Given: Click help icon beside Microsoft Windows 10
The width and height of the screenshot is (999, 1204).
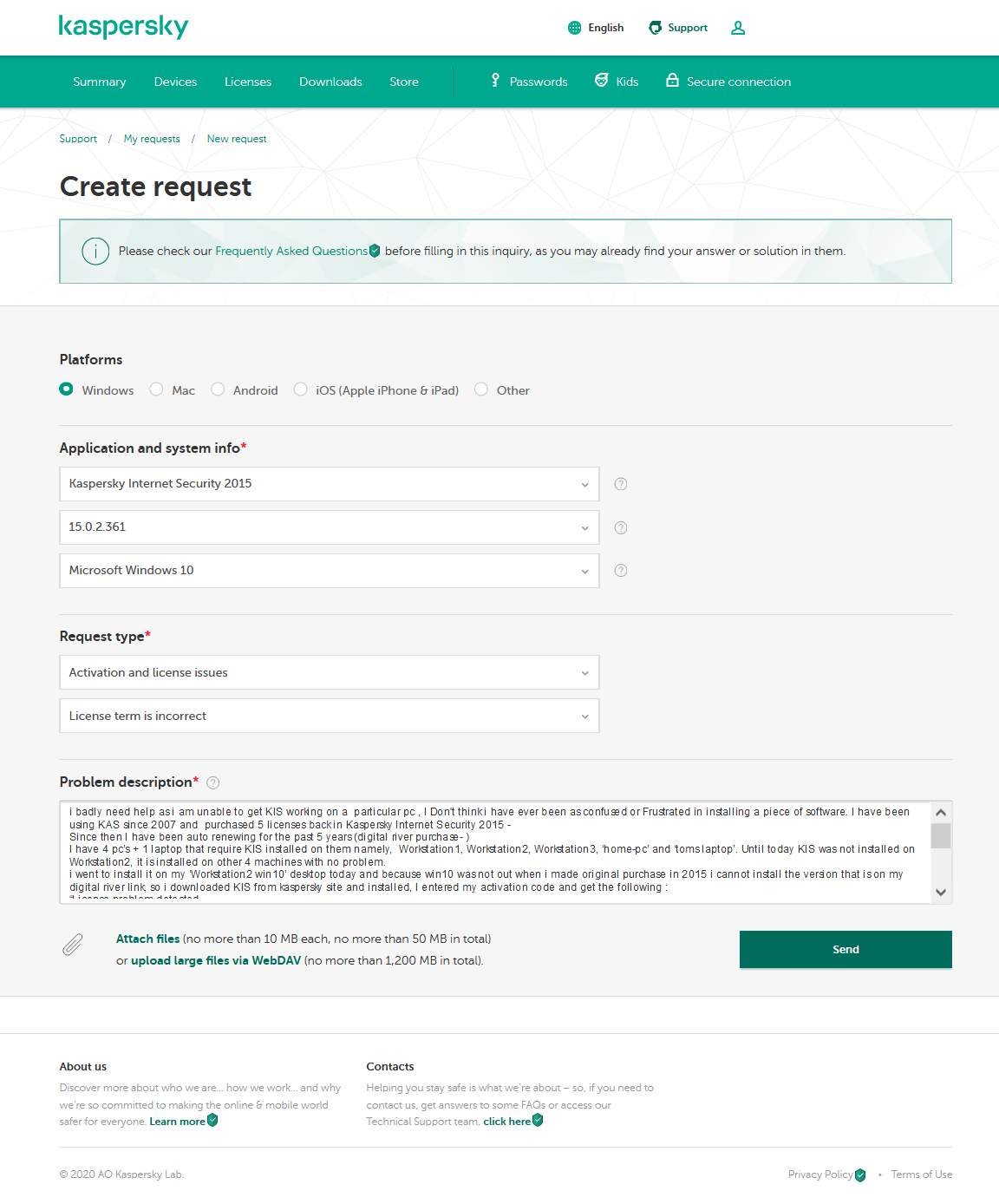Looking at the screenshot, I should (x=621, y=571).
